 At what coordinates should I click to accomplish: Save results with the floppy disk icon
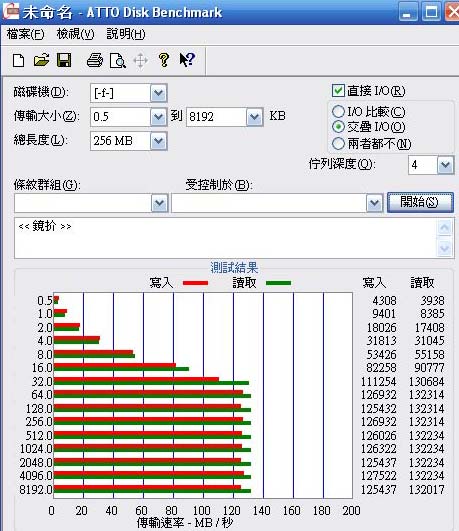64,60
